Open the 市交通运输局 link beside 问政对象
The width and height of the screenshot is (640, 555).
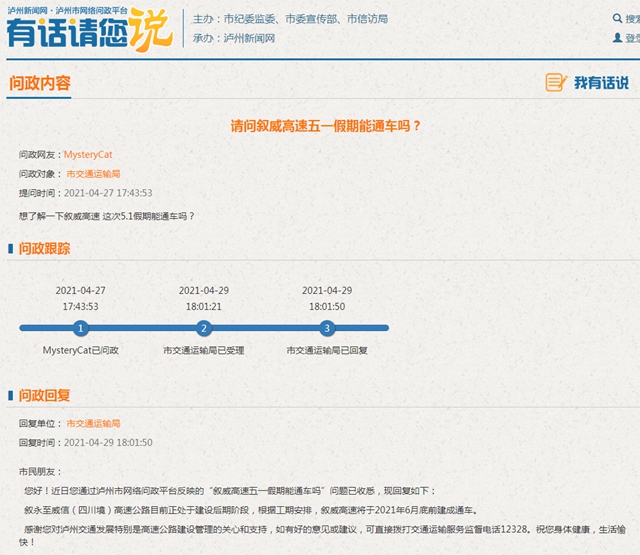click(x=93, y=174)
